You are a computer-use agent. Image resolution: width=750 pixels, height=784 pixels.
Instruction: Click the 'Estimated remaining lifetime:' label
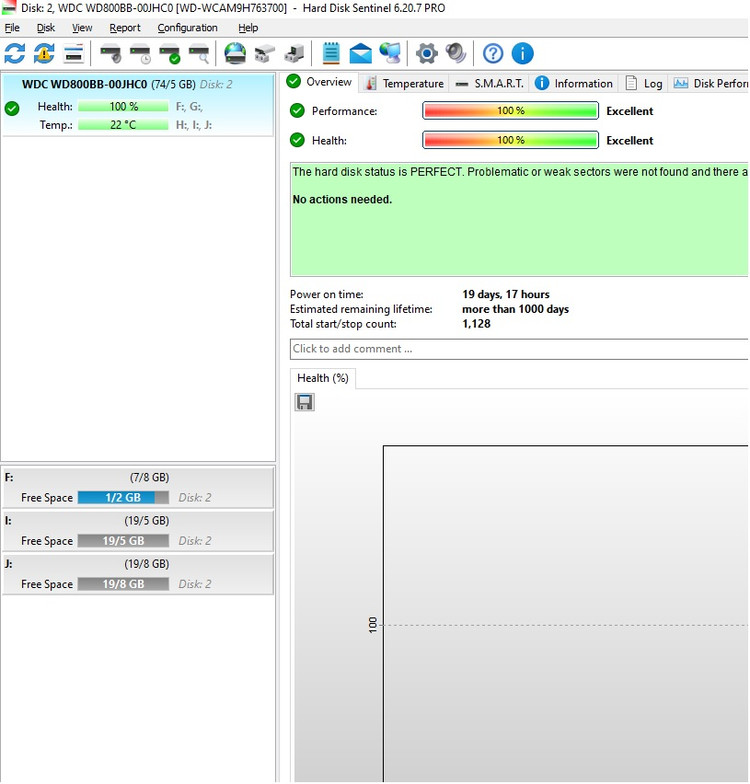point(361,309)
